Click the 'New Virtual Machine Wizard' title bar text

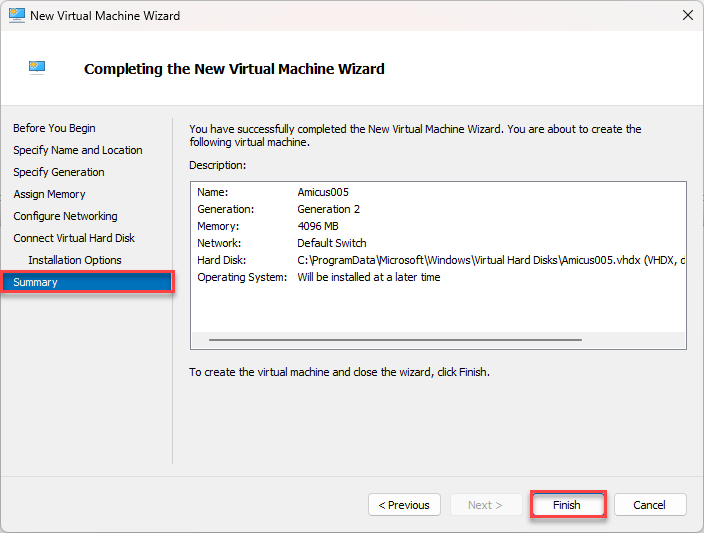[x=105, y=16]
